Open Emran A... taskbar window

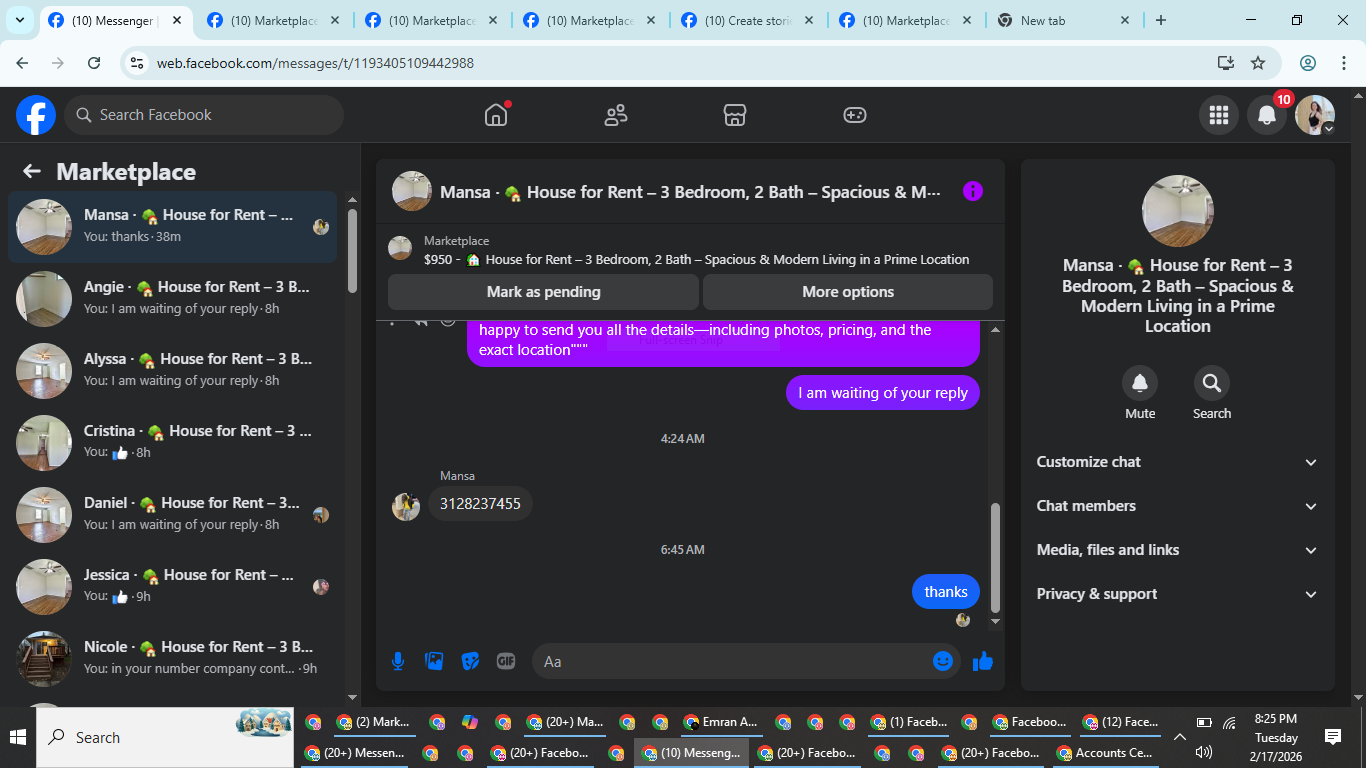coord(721,722)
